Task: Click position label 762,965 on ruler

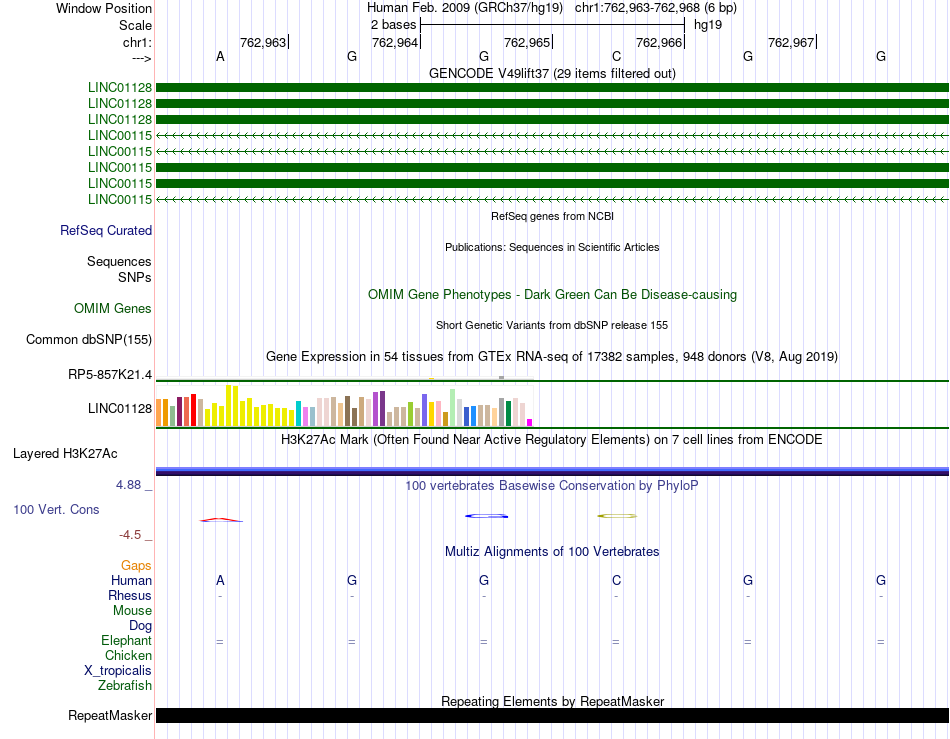Action: click(x=527, y=42)
